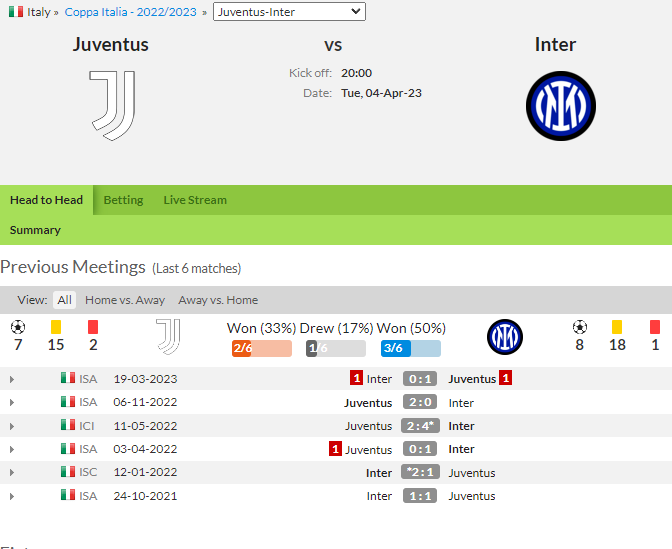This screenshot has width=672, height=549.
Task: Click the large Juventus club logo
Action: (111, 105)
